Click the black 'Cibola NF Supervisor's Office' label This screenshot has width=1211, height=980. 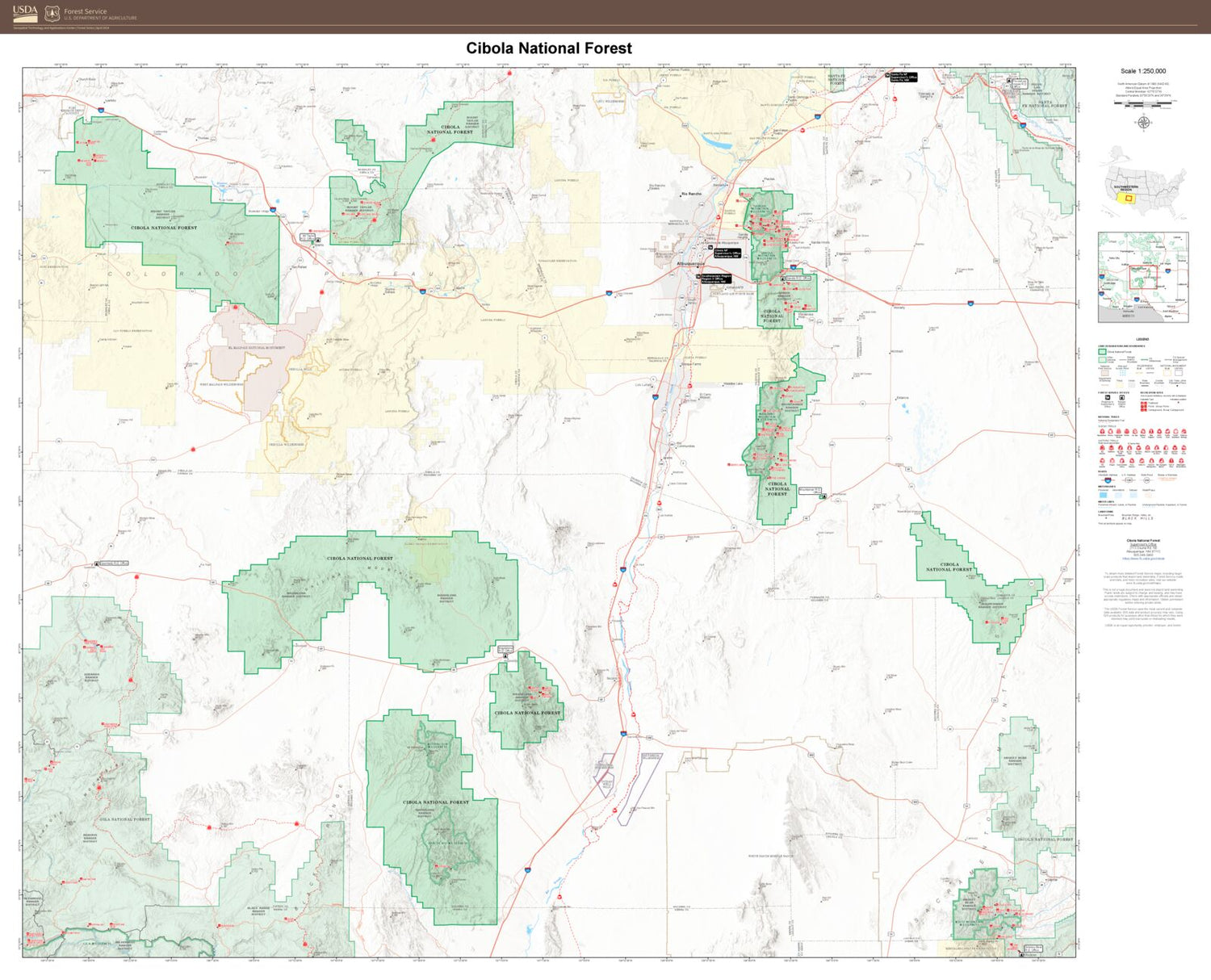(727, 253)
